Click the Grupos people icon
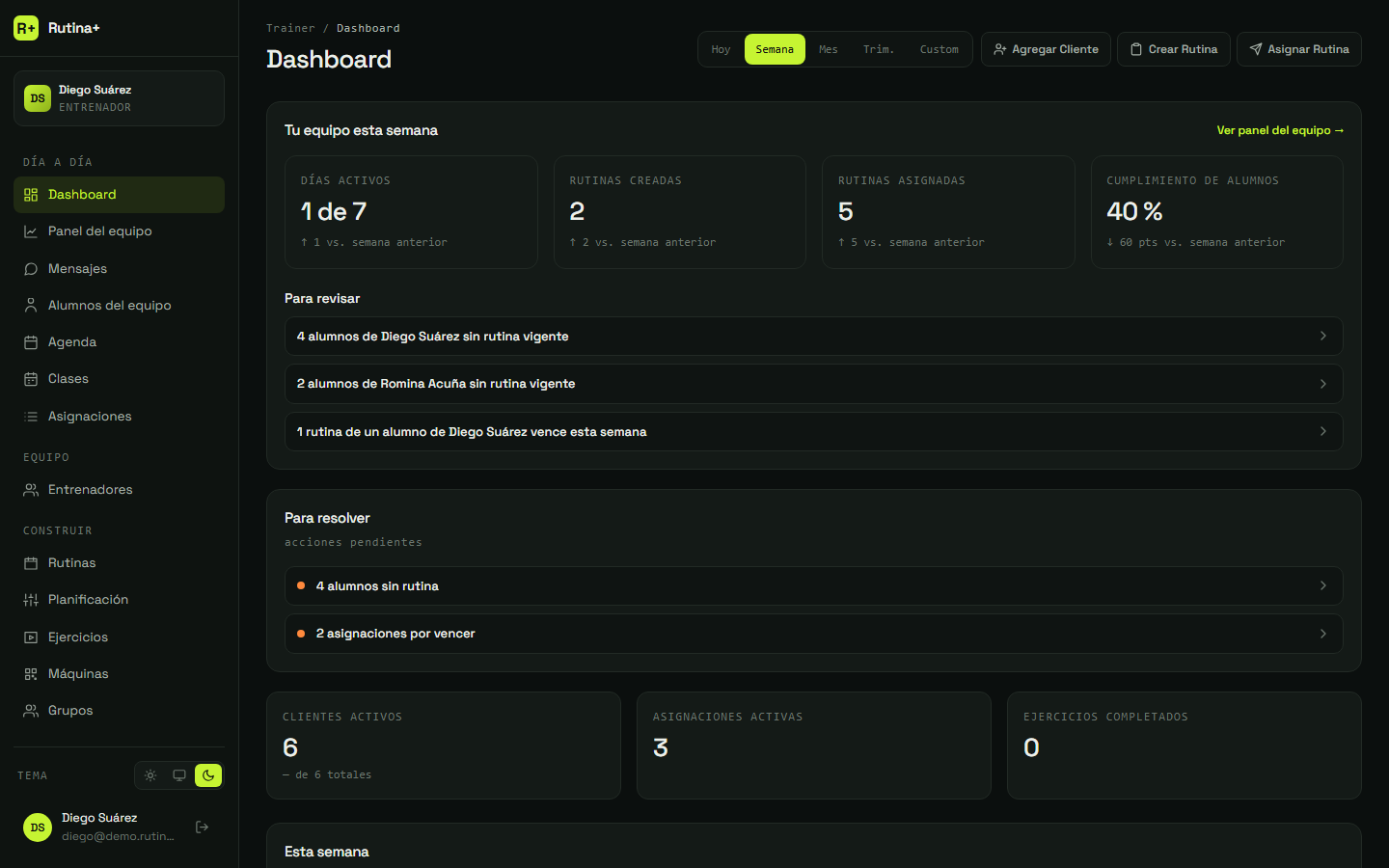Viewport: 1389px width, 868px height. [31, 711]
